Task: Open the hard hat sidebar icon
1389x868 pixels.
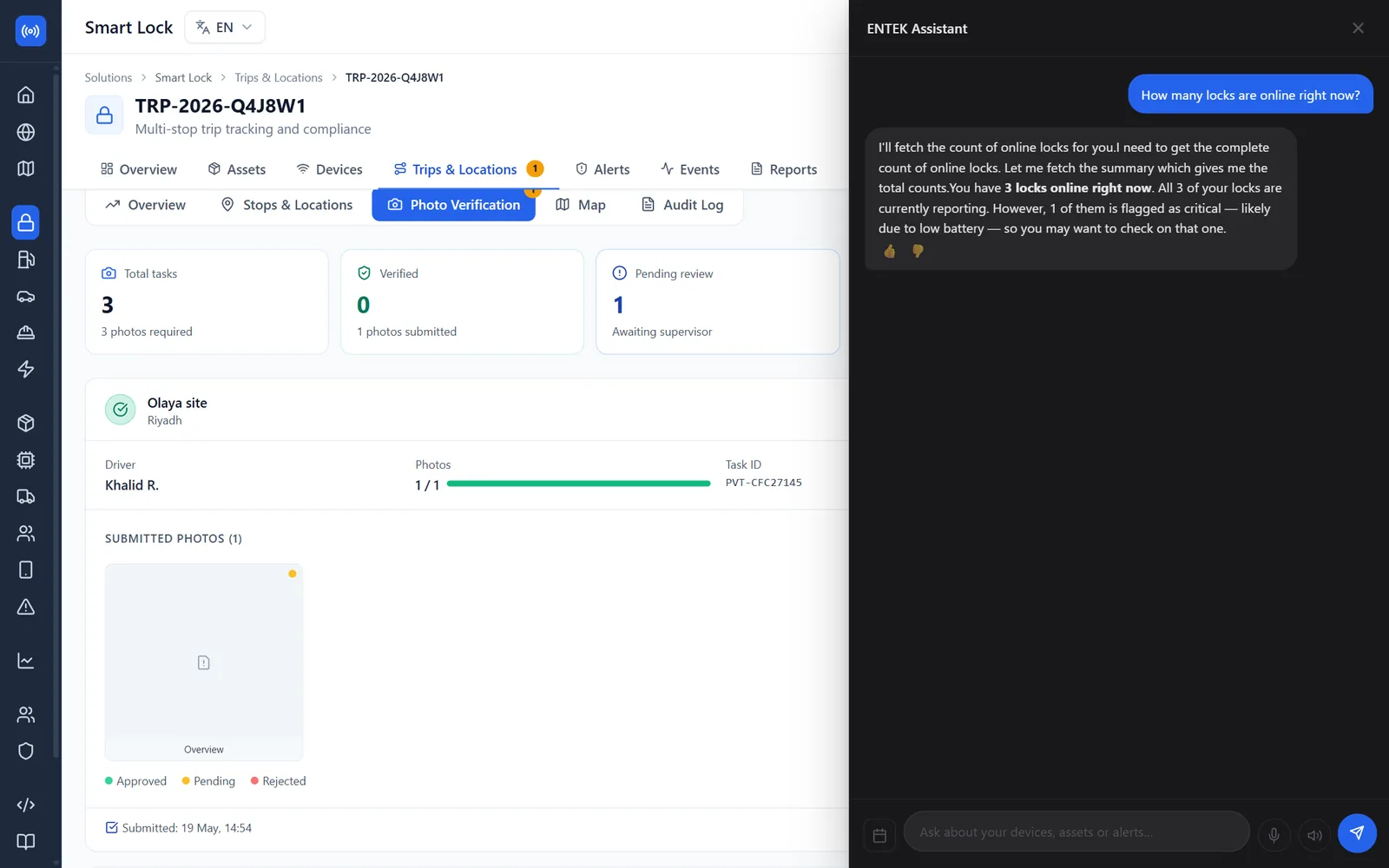Action: click(26, 332)
